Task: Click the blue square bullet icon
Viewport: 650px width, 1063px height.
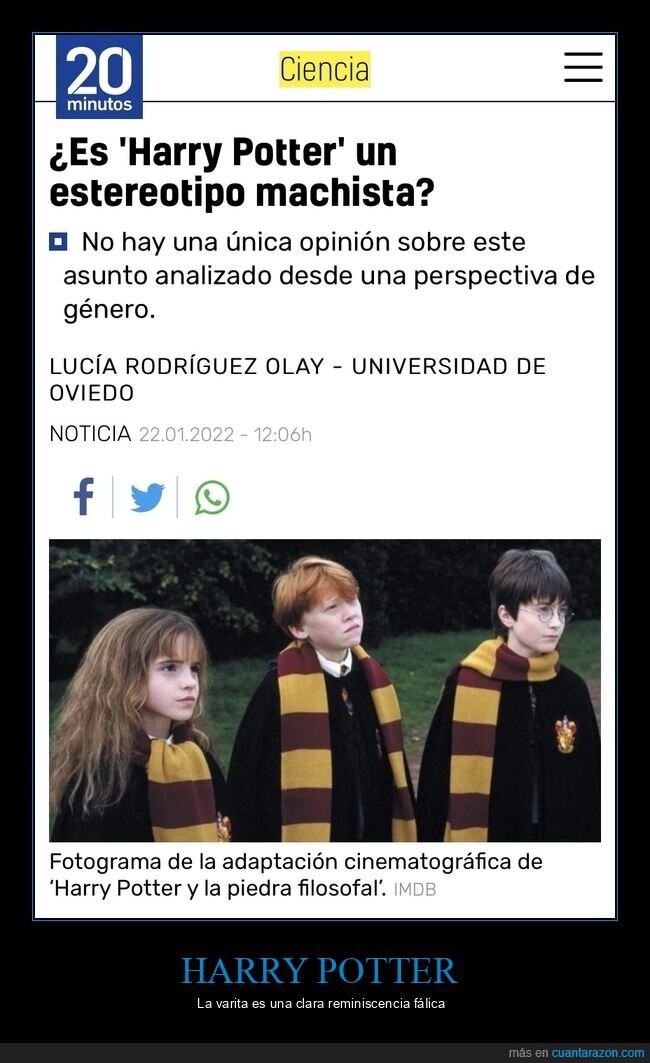Action: pos(58,241)
